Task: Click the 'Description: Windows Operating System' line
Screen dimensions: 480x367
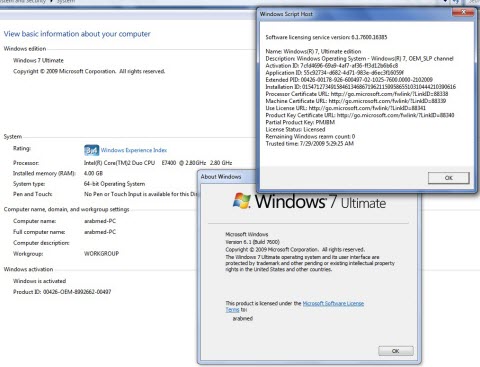Action: pyautogui.click(x=359, y=58)
